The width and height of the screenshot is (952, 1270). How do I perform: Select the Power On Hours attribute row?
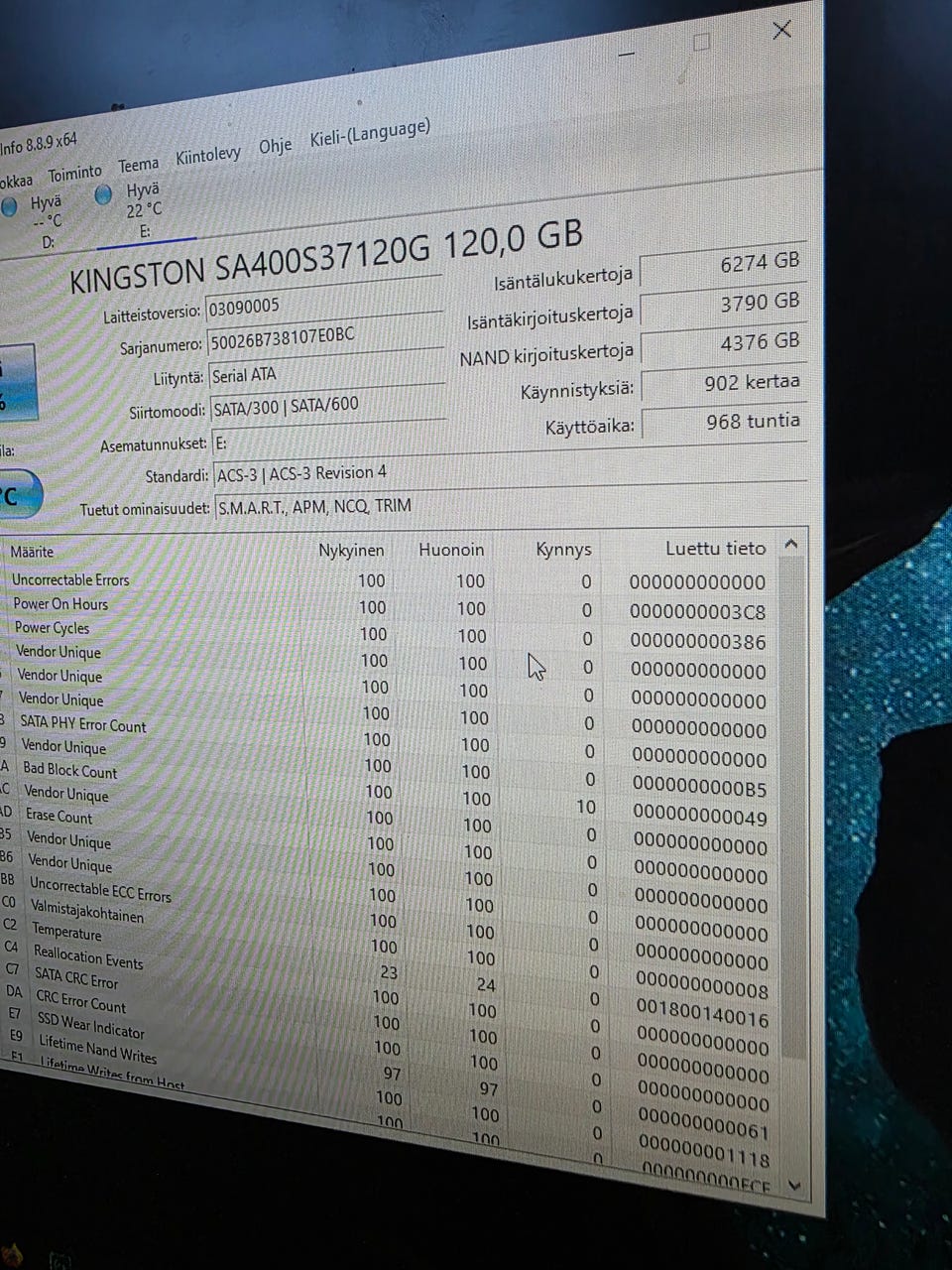[x=390, y=607]
